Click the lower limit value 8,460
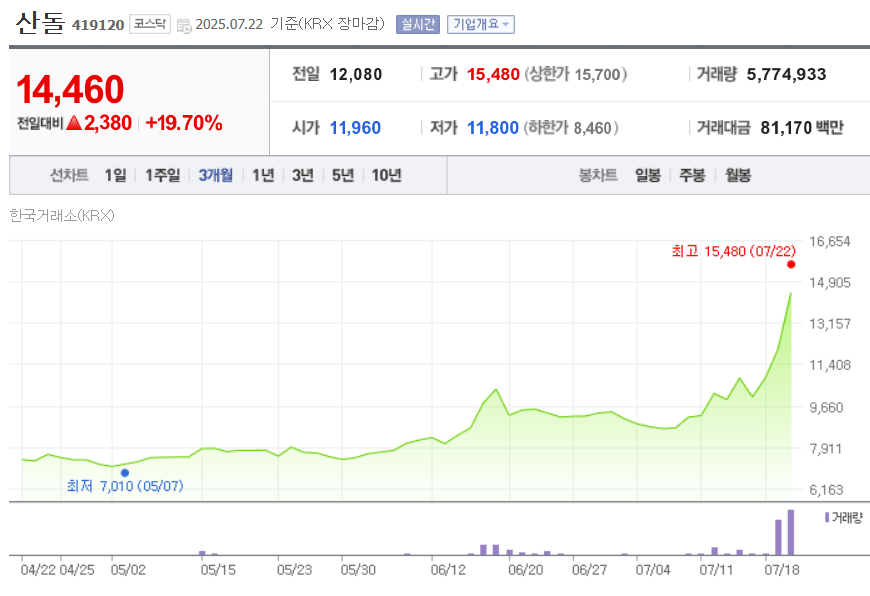Screen dimensions: 870x596 point(592,128)
